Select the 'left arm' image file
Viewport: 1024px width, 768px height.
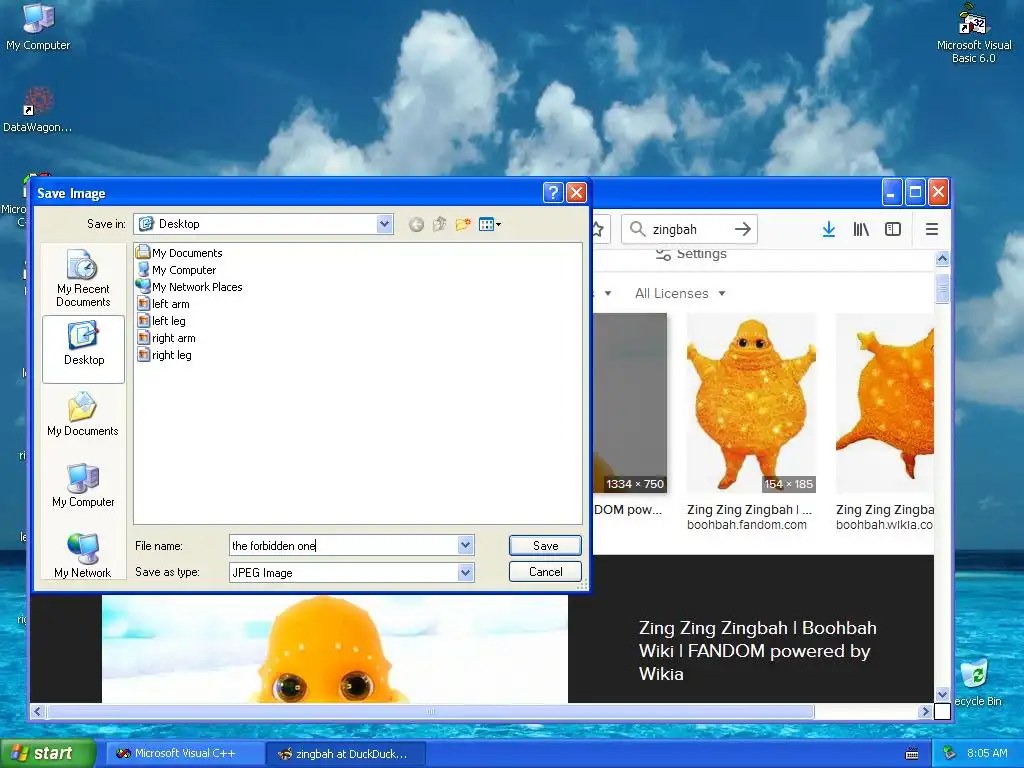coord(163,304)
